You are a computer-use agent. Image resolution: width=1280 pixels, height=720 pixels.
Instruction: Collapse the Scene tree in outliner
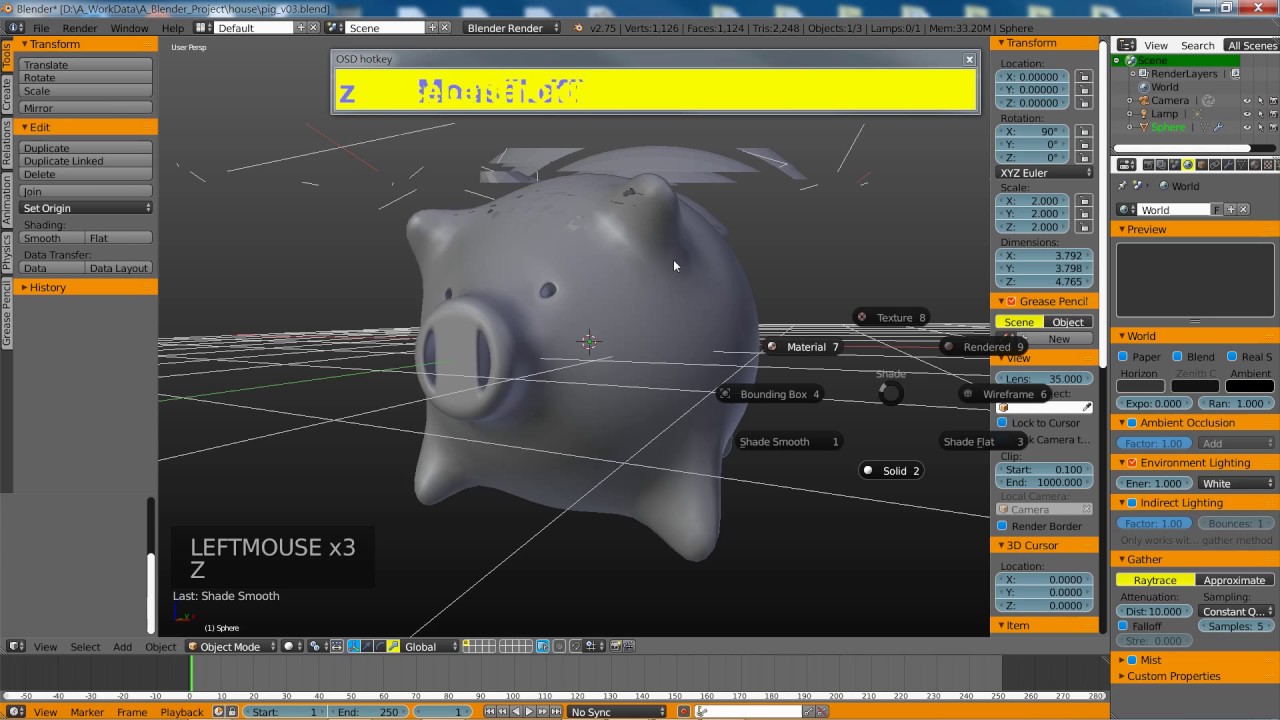pos(1117,61)
